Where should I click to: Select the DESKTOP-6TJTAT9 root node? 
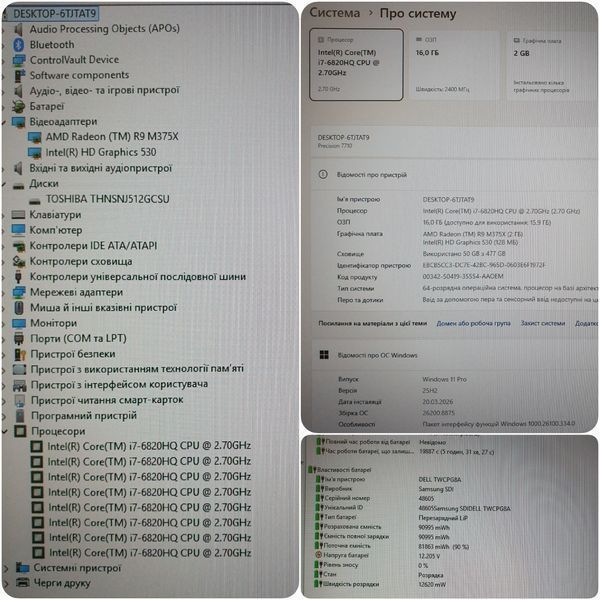pos(54,14)
